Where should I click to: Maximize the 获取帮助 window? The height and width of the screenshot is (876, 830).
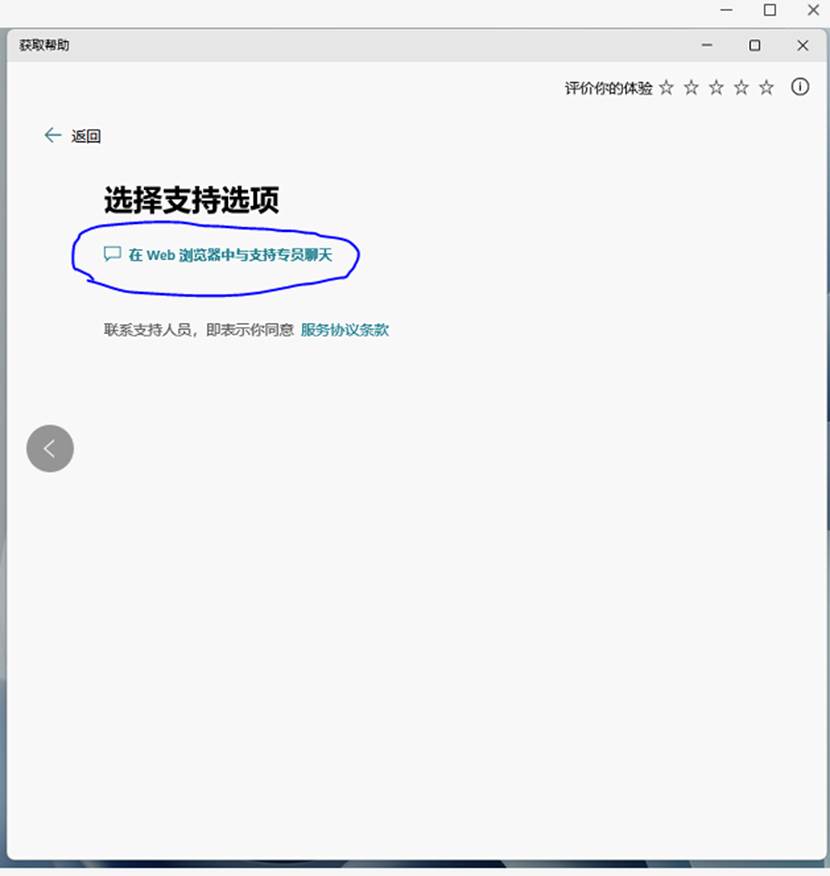[755, 46]
